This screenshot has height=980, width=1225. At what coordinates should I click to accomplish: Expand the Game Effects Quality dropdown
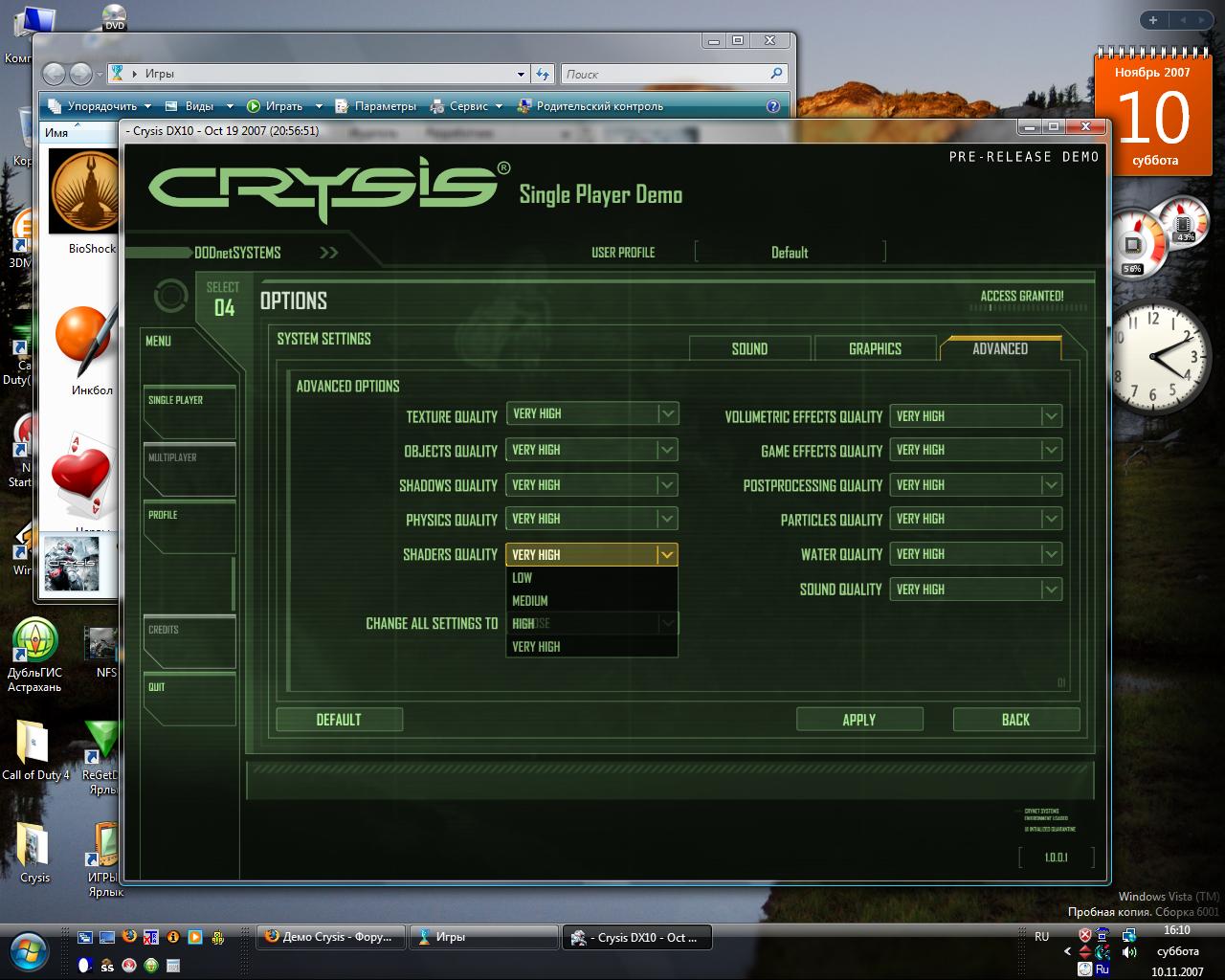(x=975, y=450)
